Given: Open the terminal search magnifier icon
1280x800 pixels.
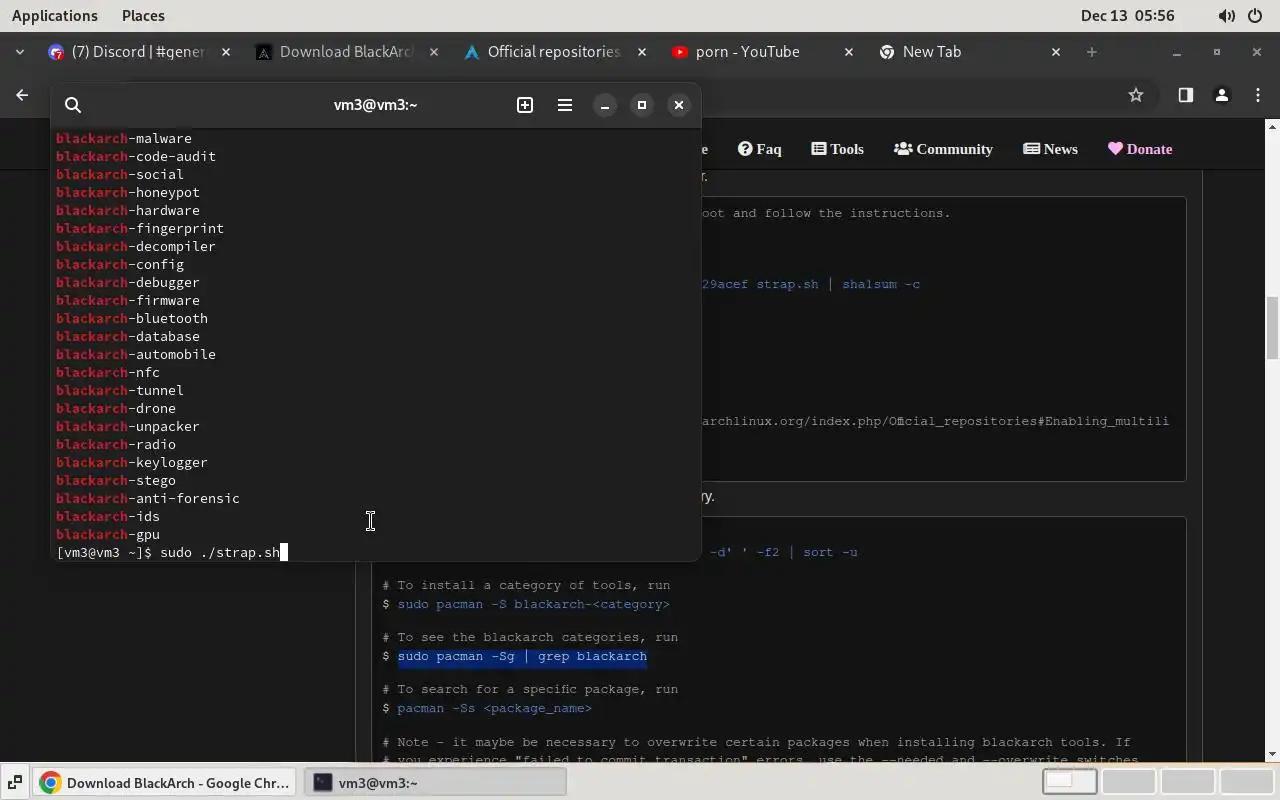Looking at the screenshot, I should [73, 105].
